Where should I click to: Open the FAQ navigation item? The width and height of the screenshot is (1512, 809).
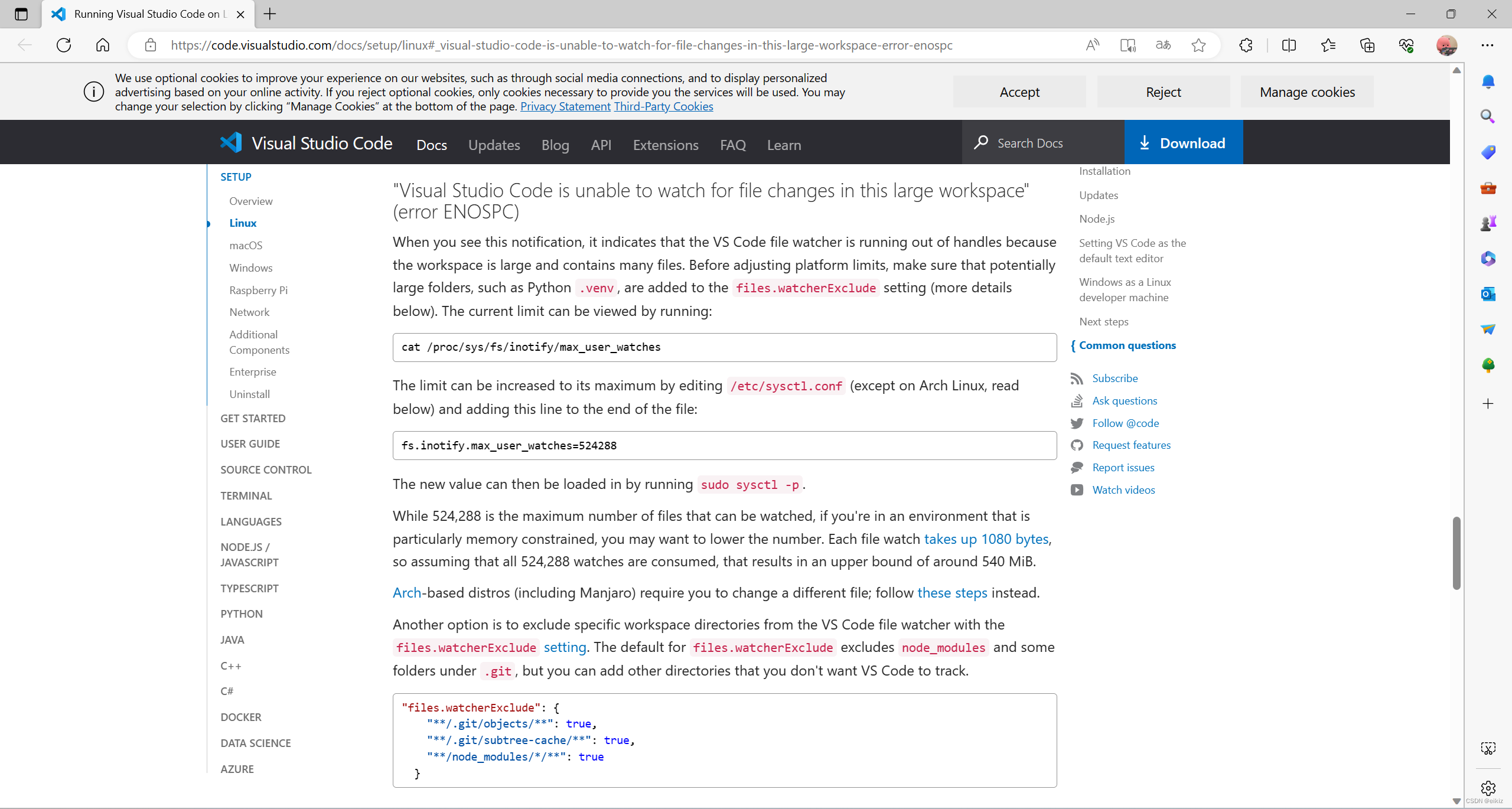click(x=732, y=145)
